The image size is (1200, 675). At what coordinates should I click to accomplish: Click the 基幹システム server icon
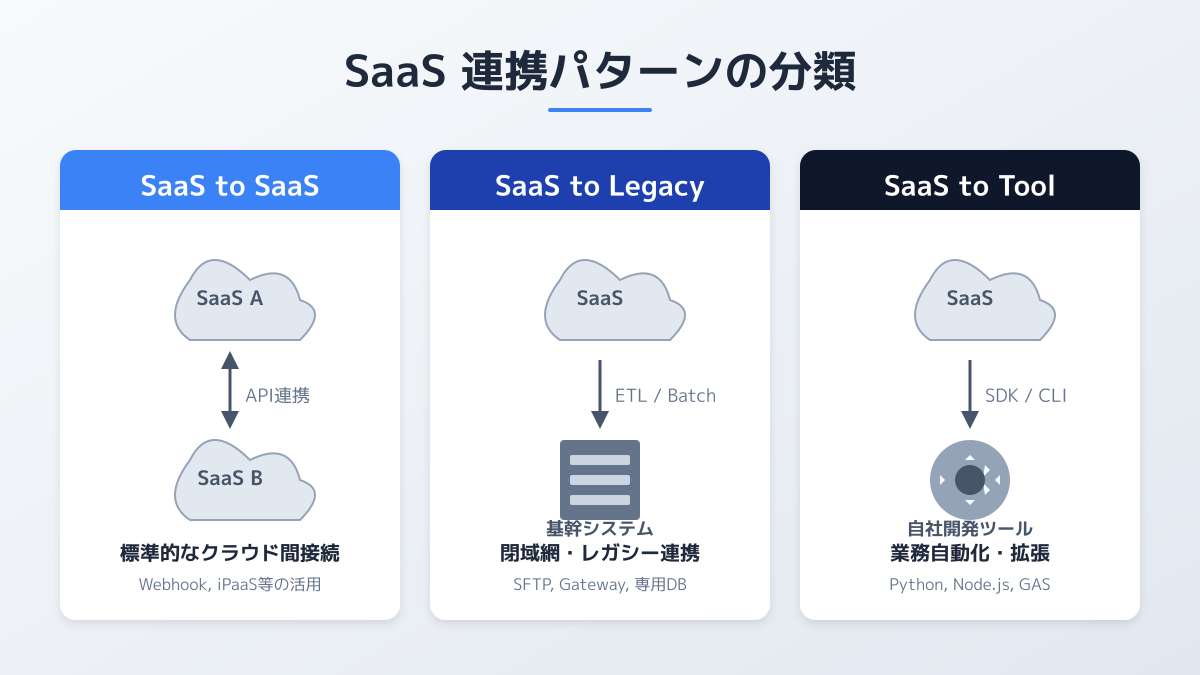coord(600,479)
